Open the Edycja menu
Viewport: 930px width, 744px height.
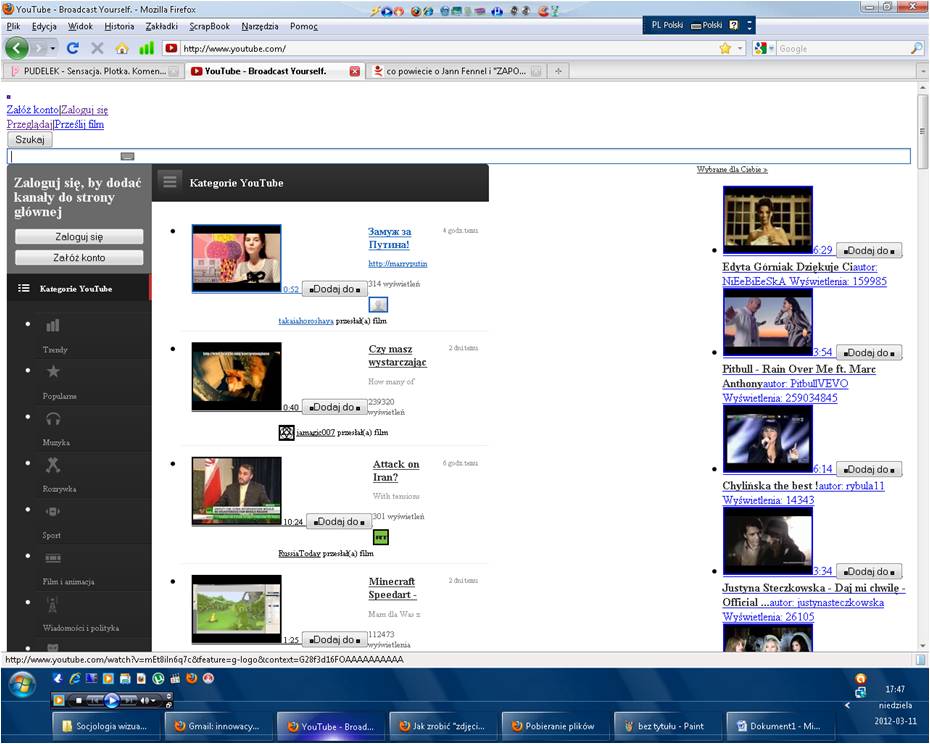click(44, 26)
